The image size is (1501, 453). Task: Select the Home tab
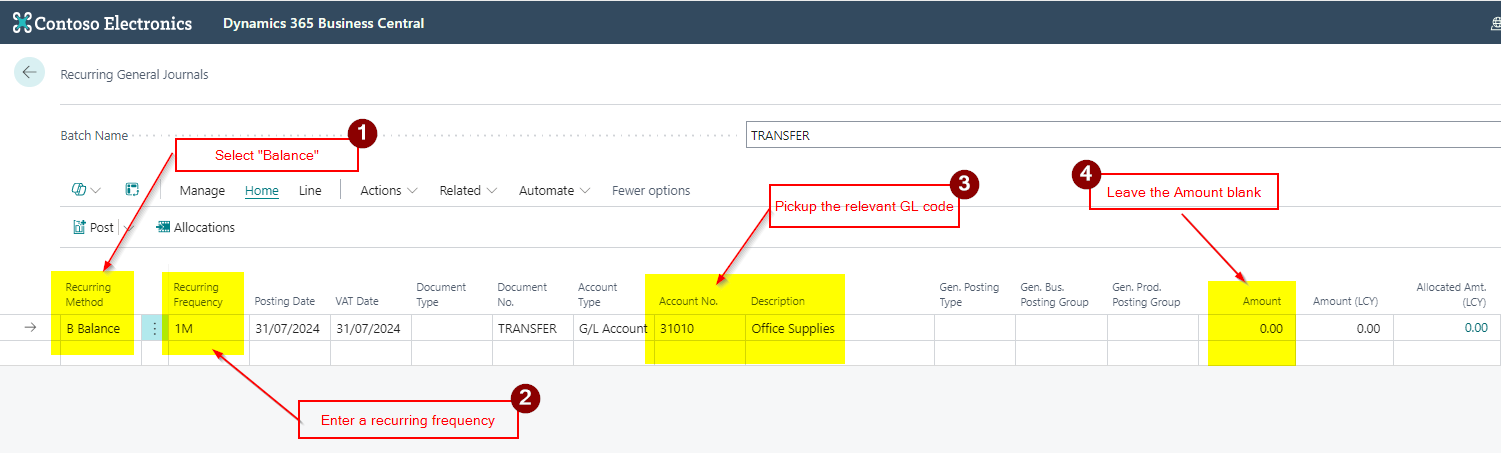coord(262,190)
